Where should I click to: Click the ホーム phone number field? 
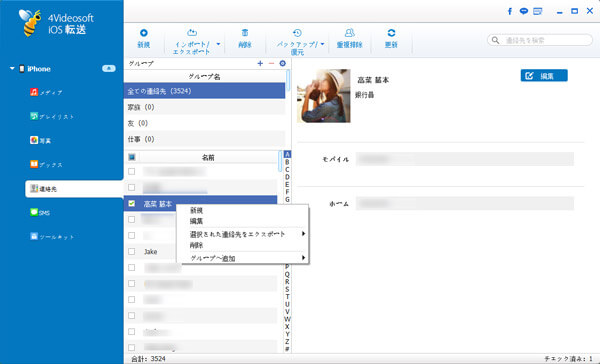pos(465,204)
